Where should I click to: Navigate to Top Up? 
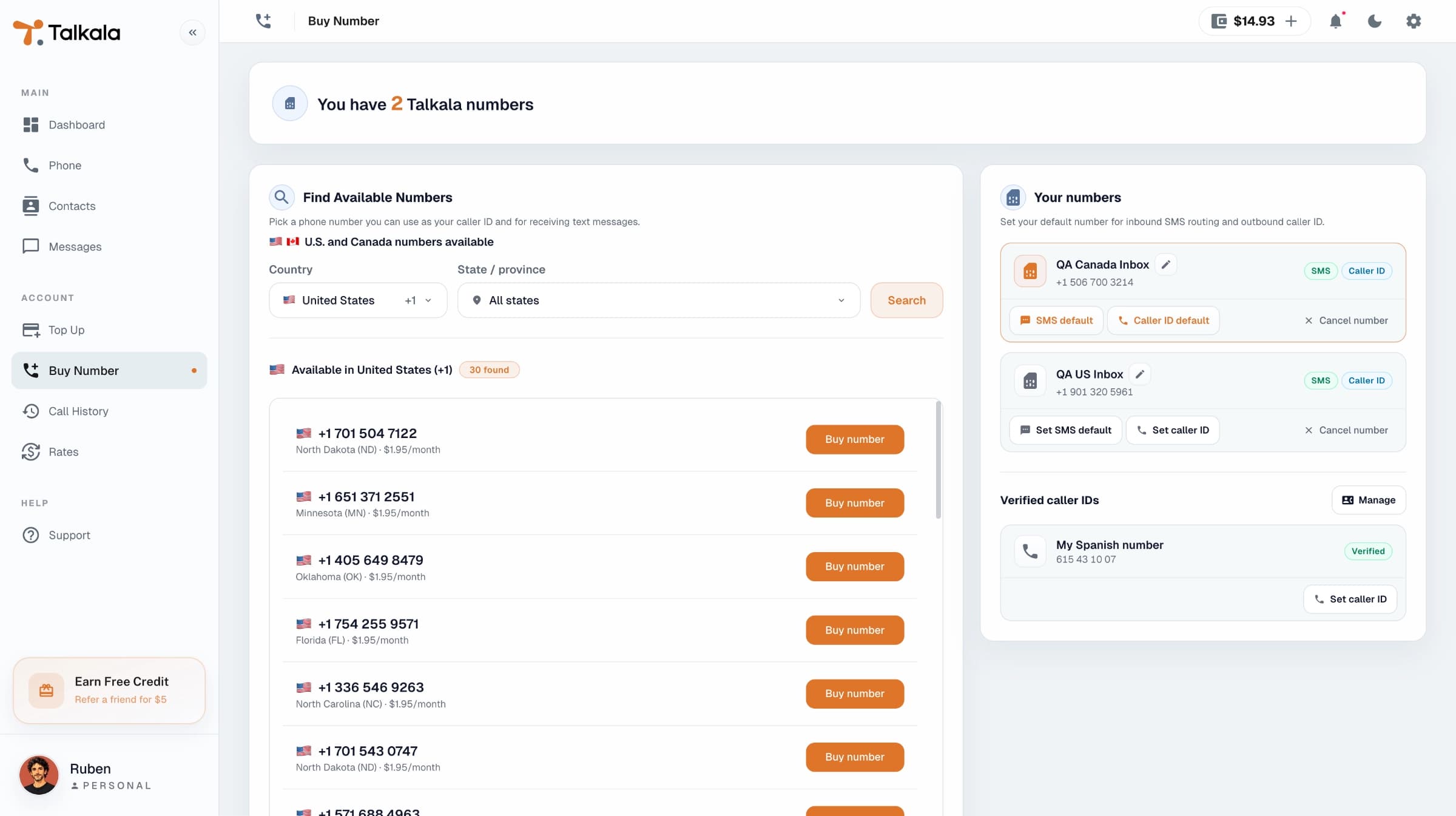click(x=109, y=329)
